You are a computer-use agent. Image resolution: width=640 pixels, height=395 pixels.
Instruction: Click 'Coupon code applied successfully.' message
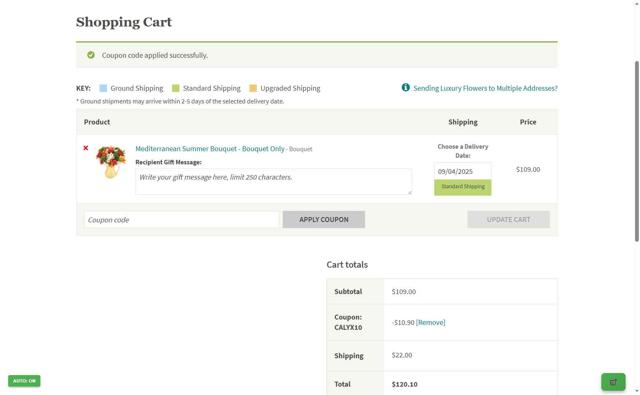[155, 55]
